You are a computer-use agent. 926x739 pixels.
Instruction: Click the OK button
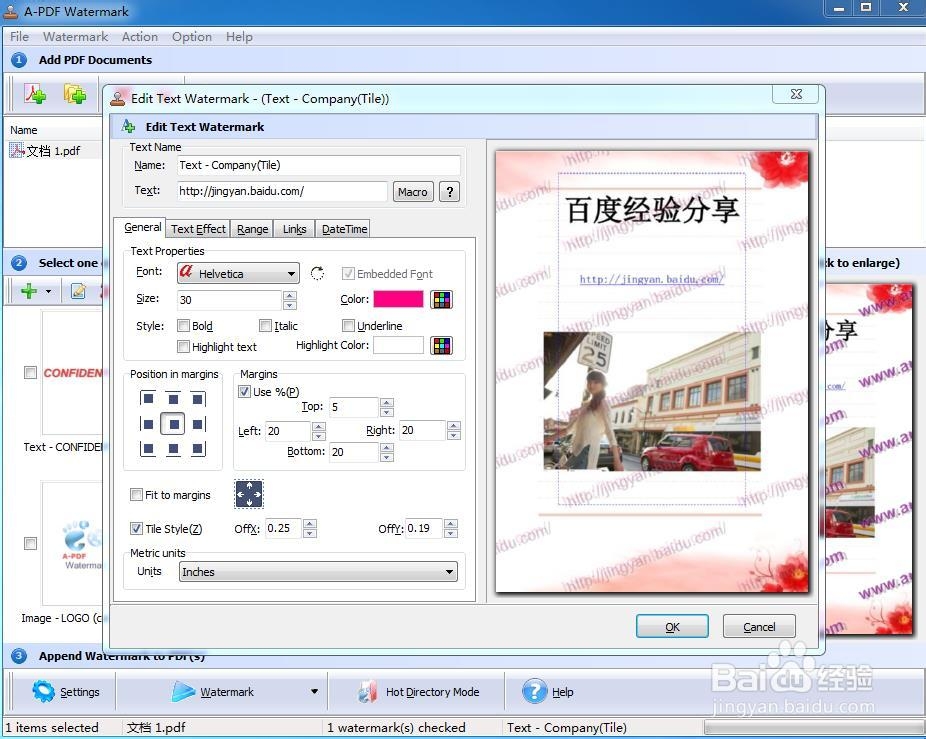click(x=672, y=626)
